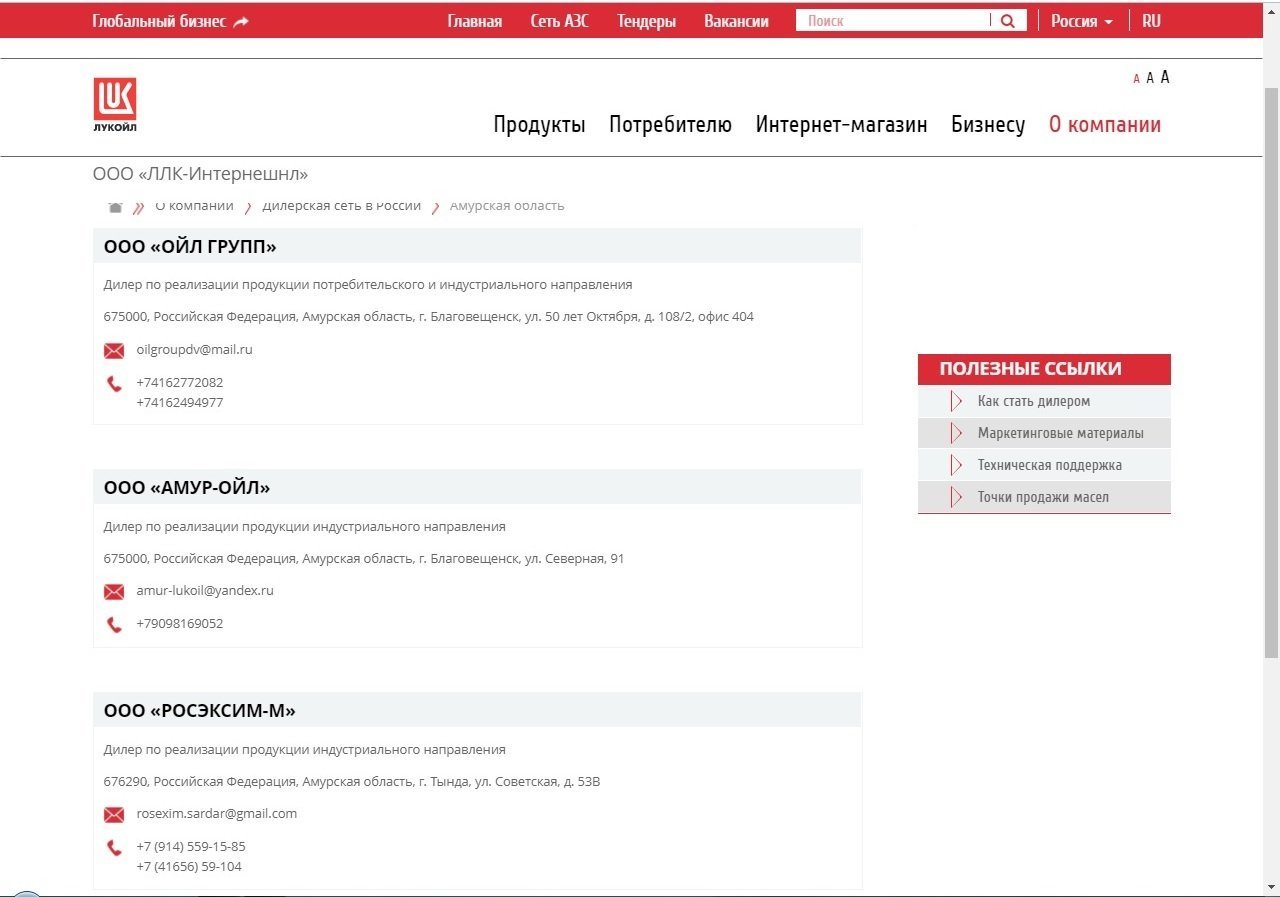Click the Дилерская сеть в России breadcrumb
This screenshot has height=897, width=1280.
(342, 206)
